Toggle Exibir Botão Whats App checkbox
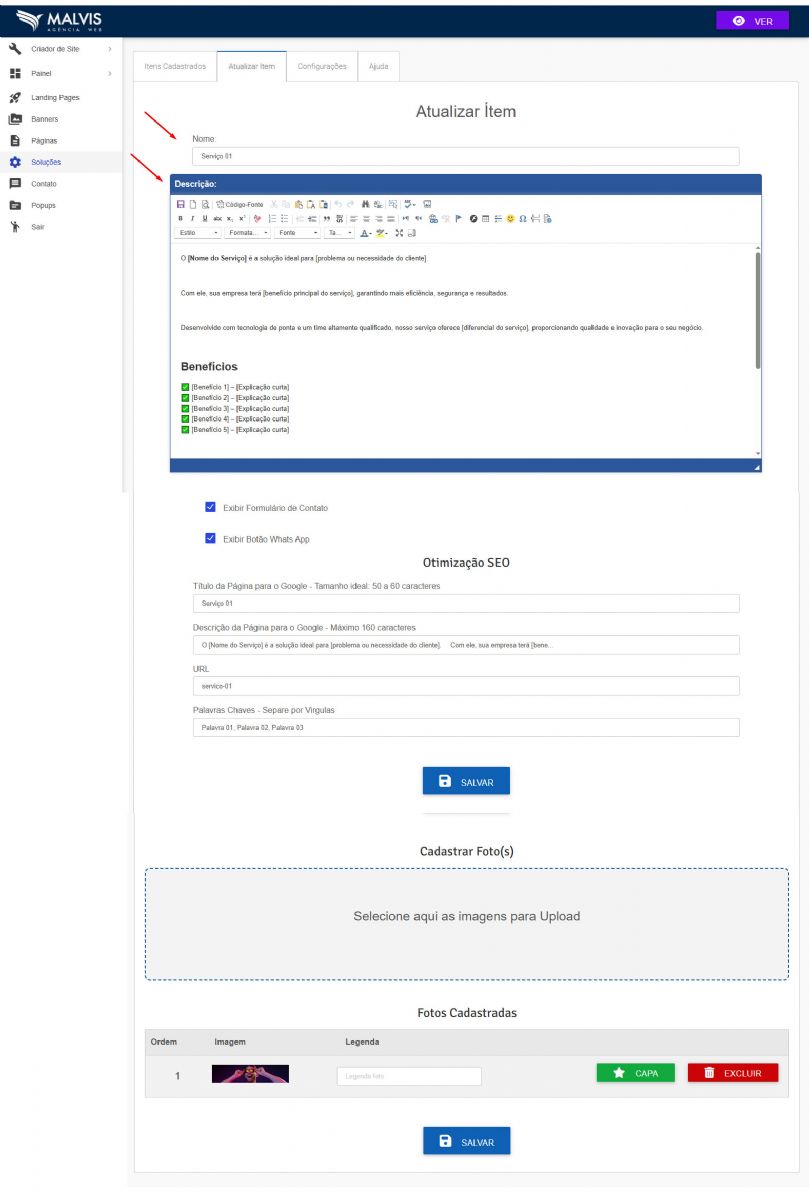809x1200 pixels. coord(210,538)
